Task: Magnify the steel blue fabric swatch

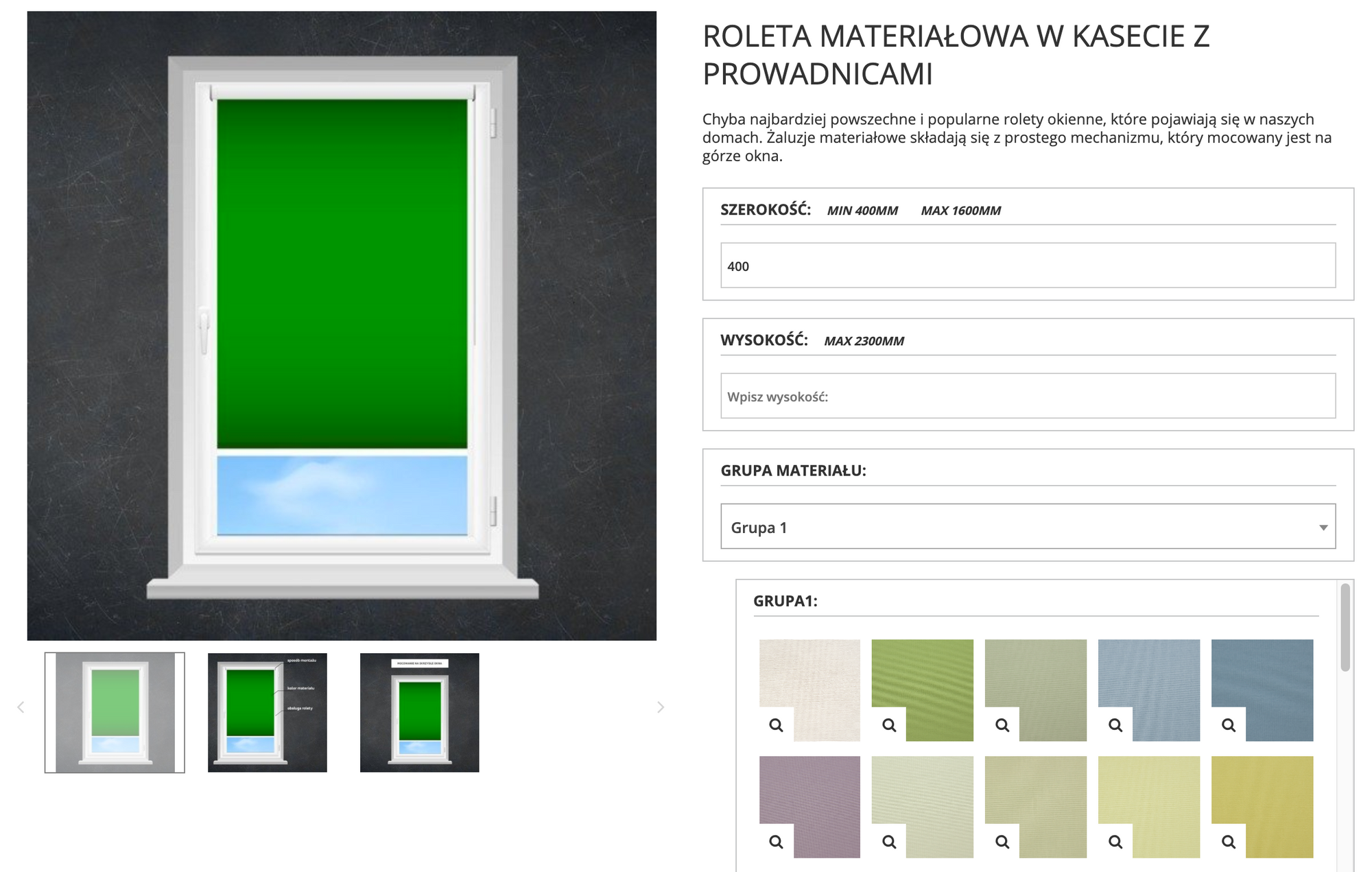Action: pyautogui.click(x=1229, y=725)
